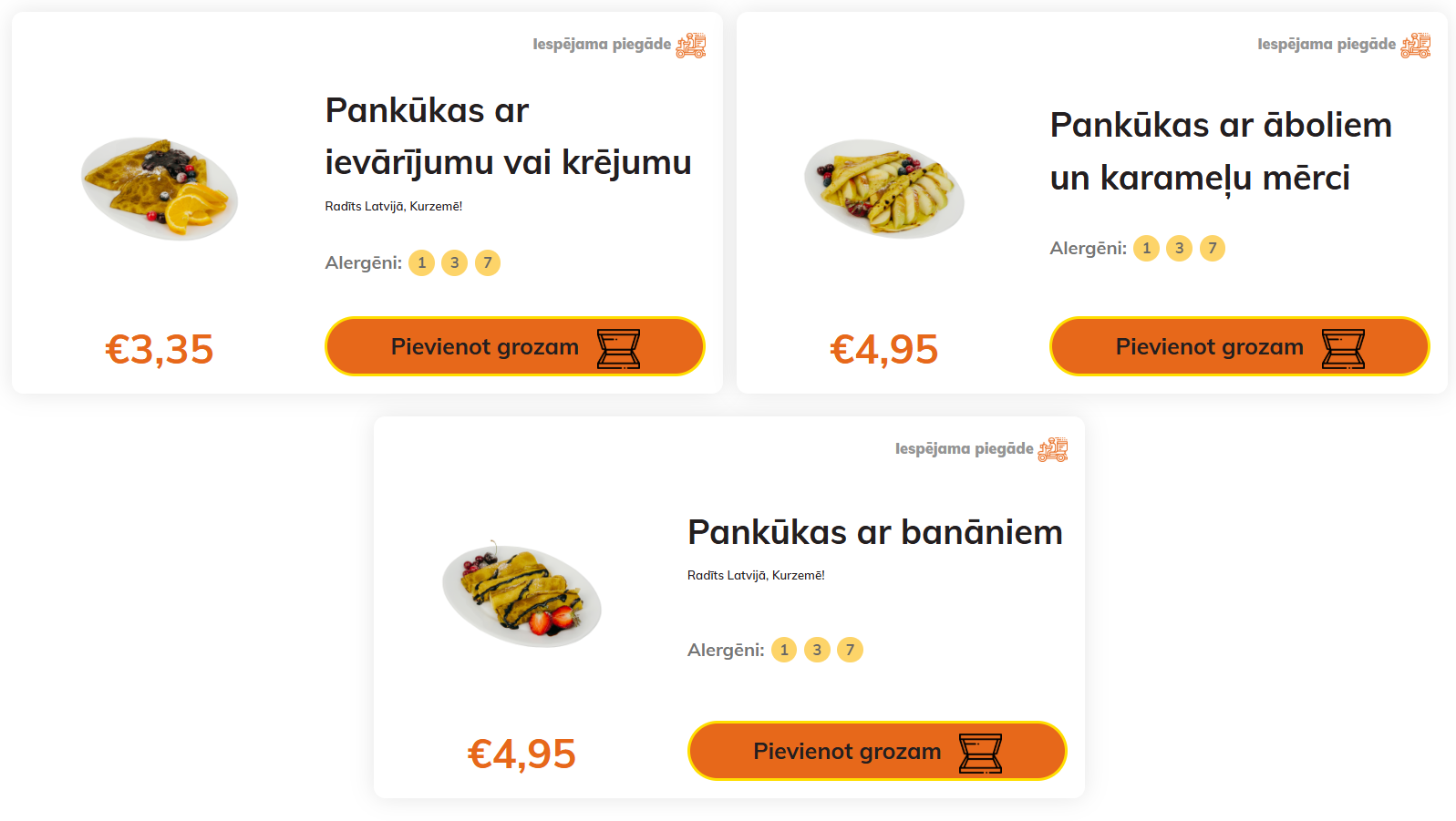The image size is (1456, 821).
Task: Click allergen 3 badge on jam pancakes card
Action: (454, 263)
